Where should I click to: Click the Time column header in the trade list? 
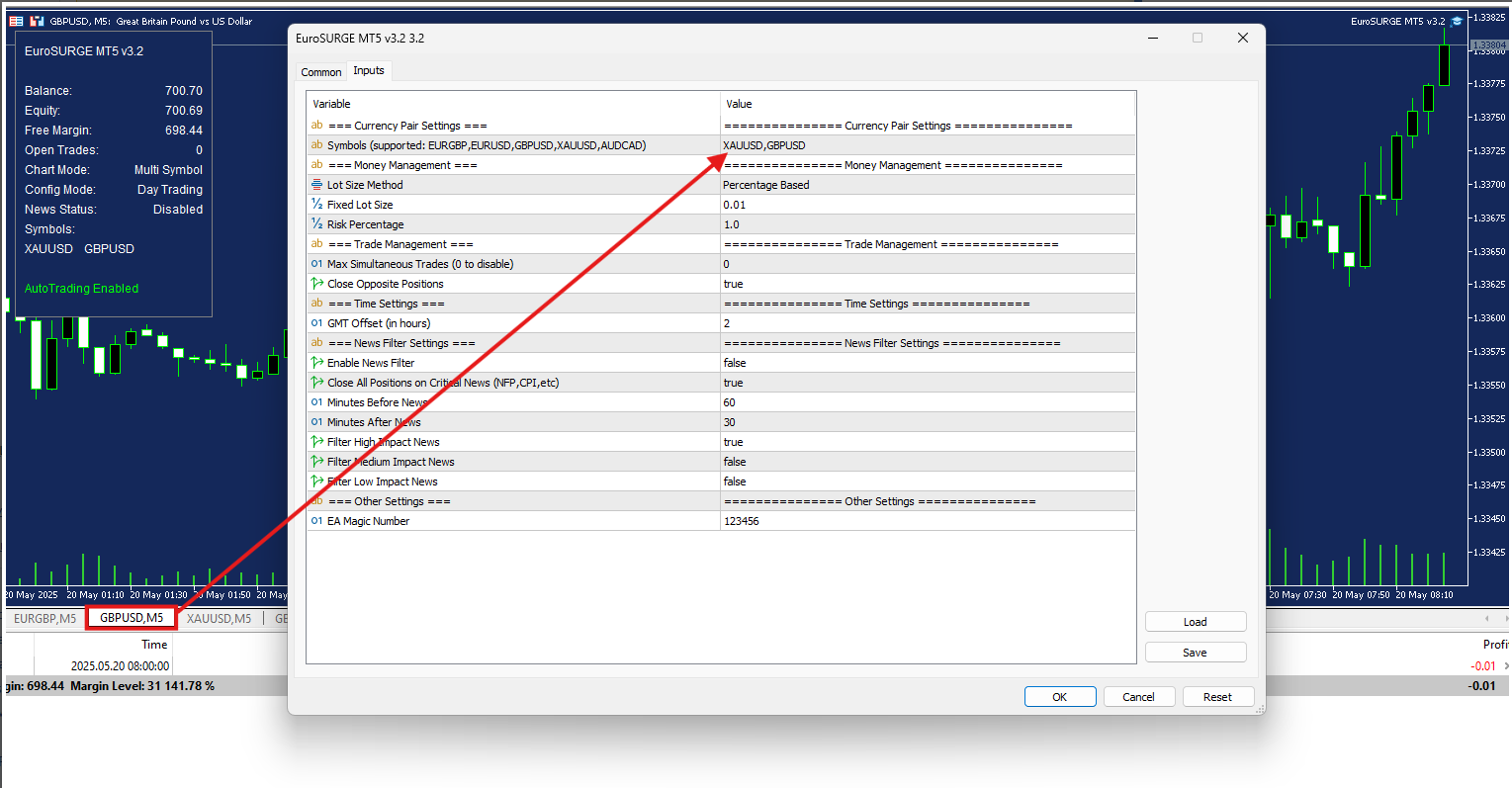point(154,645)
